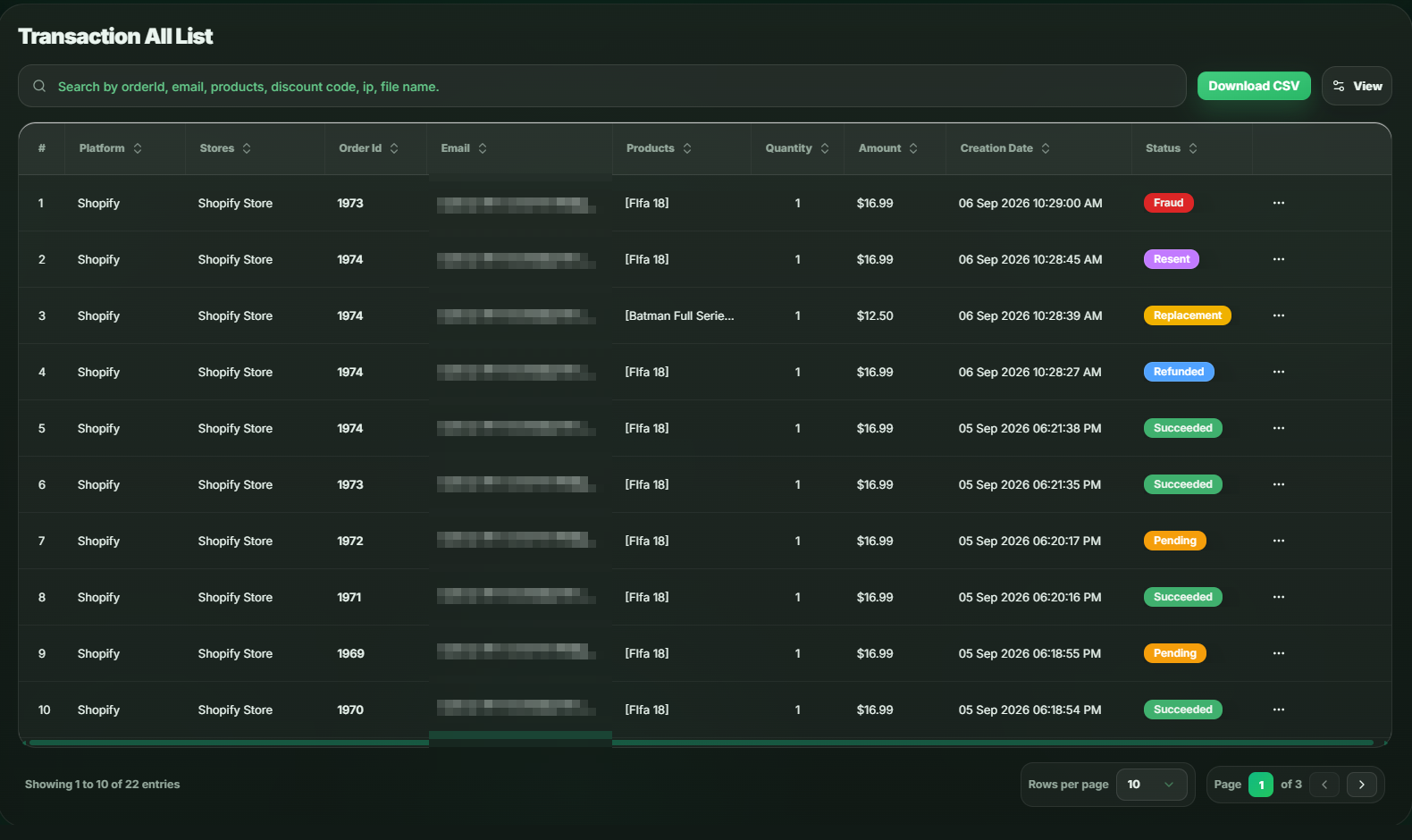
Task: Sort by the Quantity column
Action: pyautogui.click(x=797, y=148)
